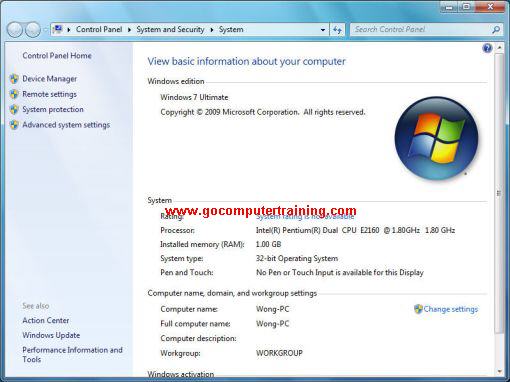Open Device Manager link
The height and width of the screenshot is (382, 510).
point(50,79)
